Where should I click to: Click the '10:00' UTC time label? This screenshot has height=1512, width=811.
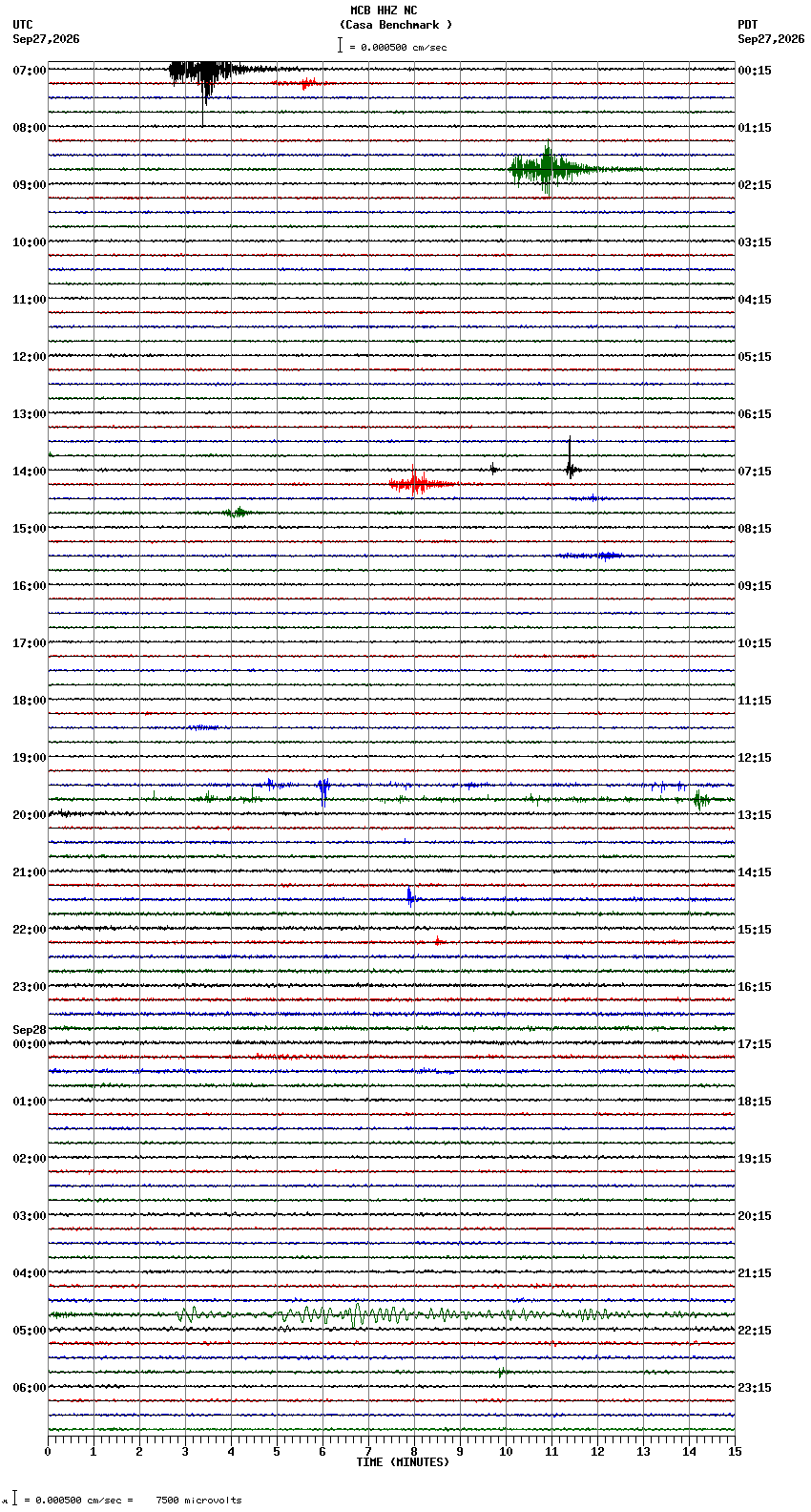(30, 242)
